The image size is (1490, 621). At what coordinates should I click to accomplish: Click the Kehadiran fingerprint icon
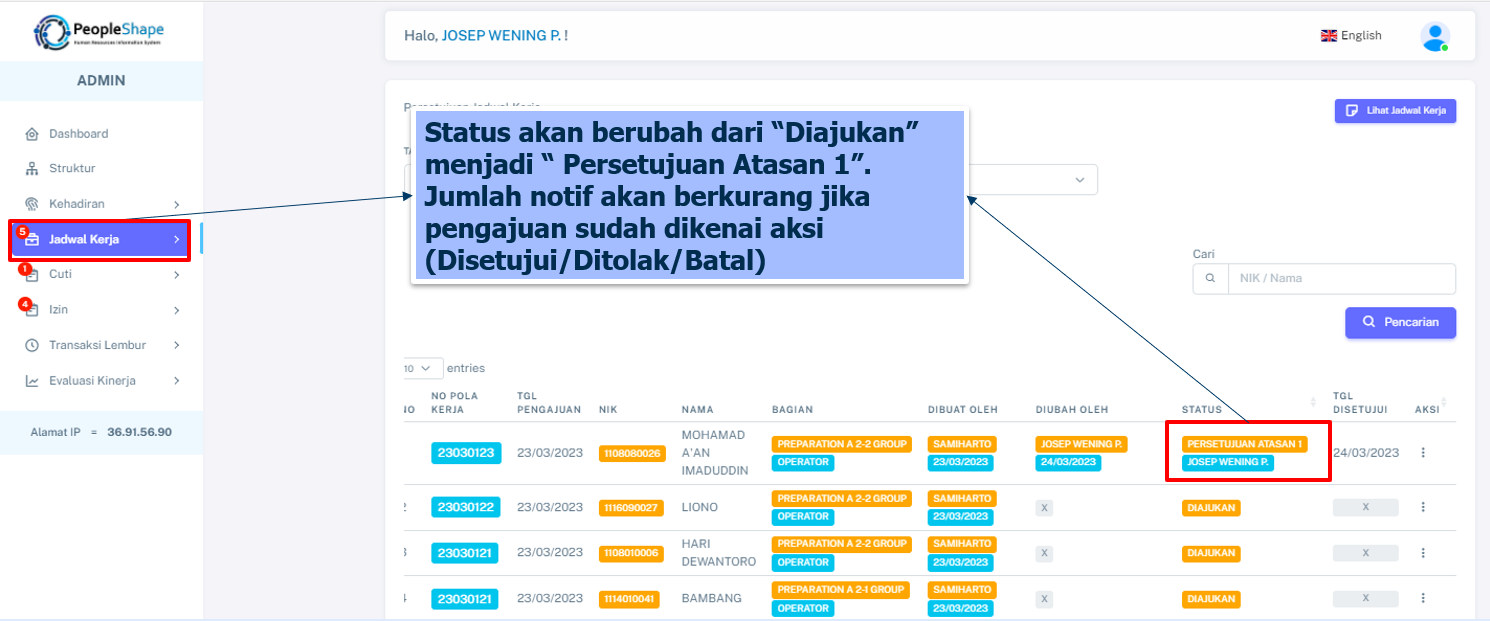32,204
